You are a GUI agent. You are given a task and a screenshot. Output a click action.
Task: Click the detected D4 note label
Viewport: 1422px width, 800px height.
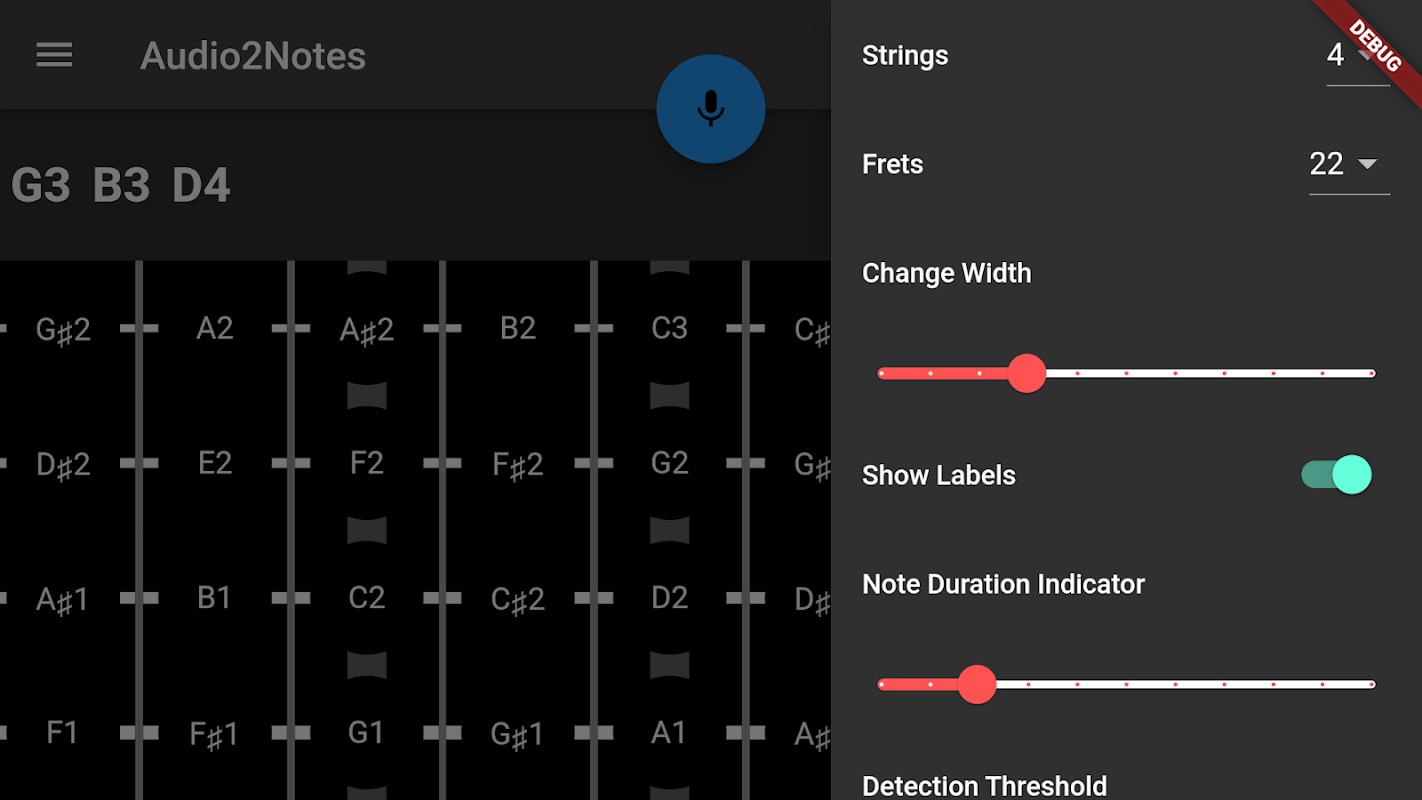201,186
